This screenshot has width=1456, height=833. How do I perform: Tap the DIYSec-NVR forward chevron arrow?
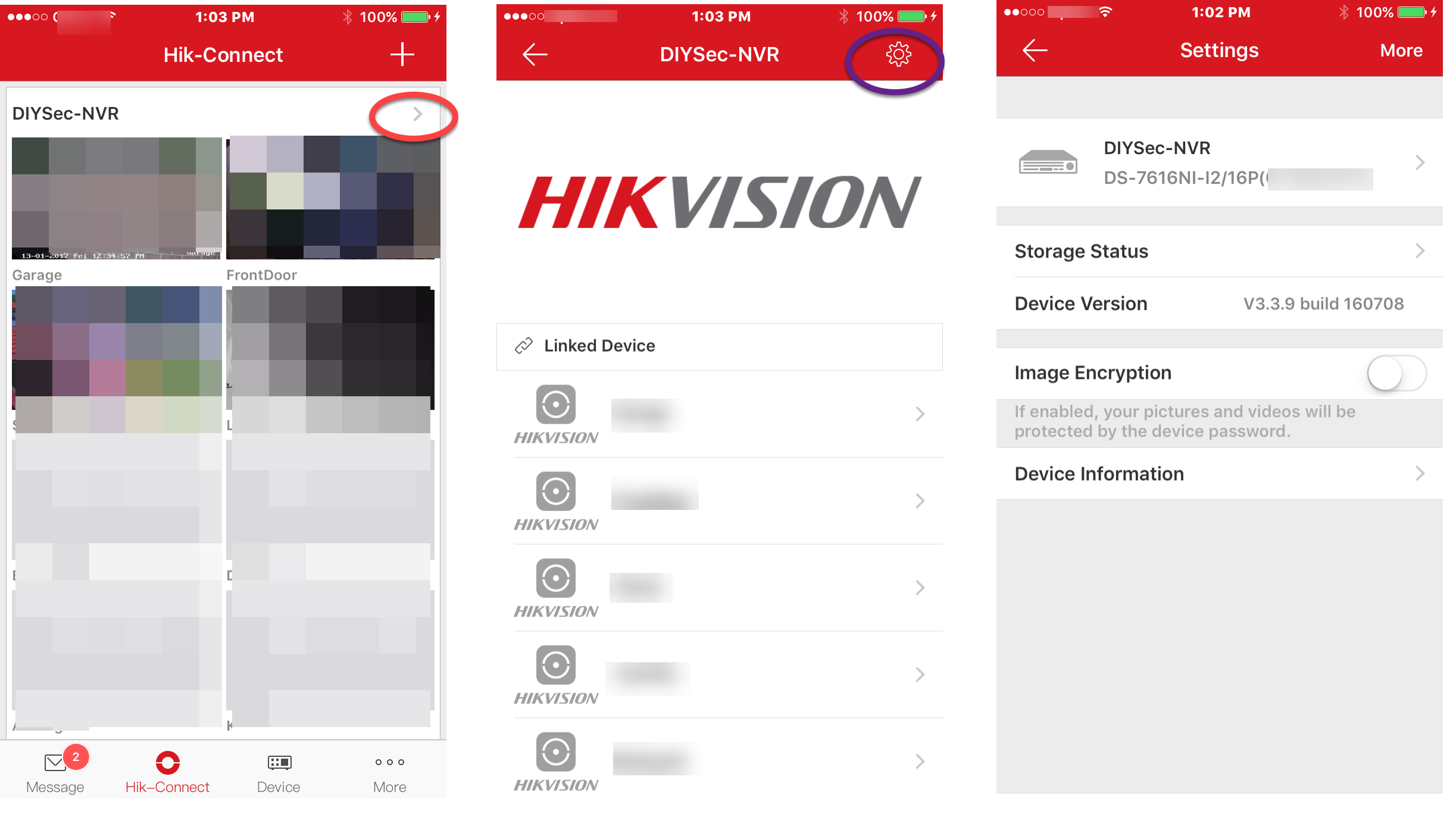click(416, 114)
